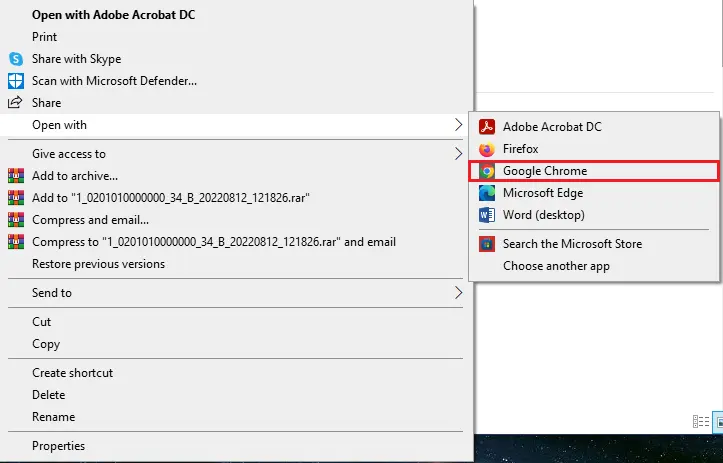Viewport: 723px width, 463px height.
Task: Select Choose another app
Action: [x=594, y=266]
